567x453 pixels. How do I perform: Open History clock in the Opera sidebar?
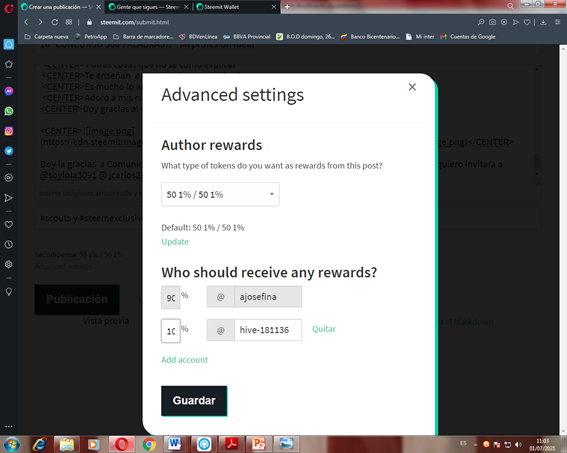(x=9, y=244)
